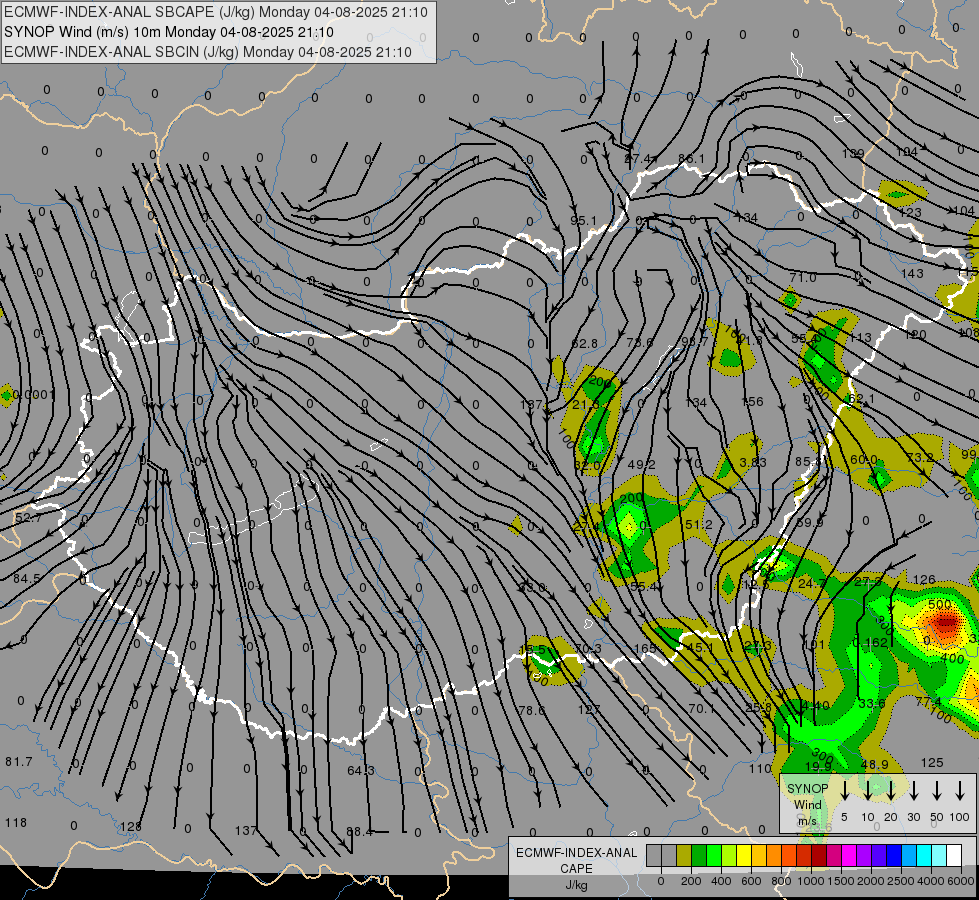Click the wind arrow above 30 m/s

914,789
